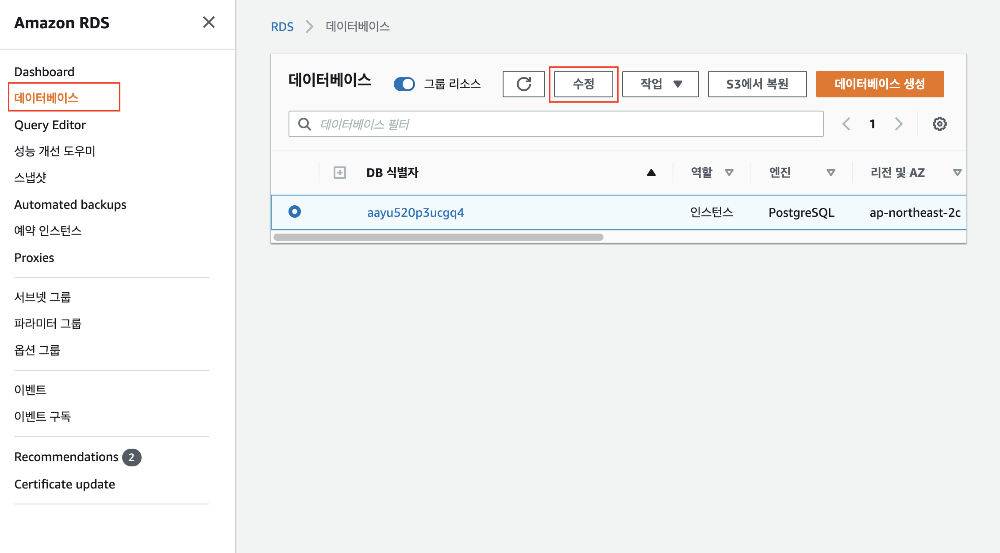Click the search magnifier icon in filter
The image size is (1000, 553).
(x=305, y=124)
